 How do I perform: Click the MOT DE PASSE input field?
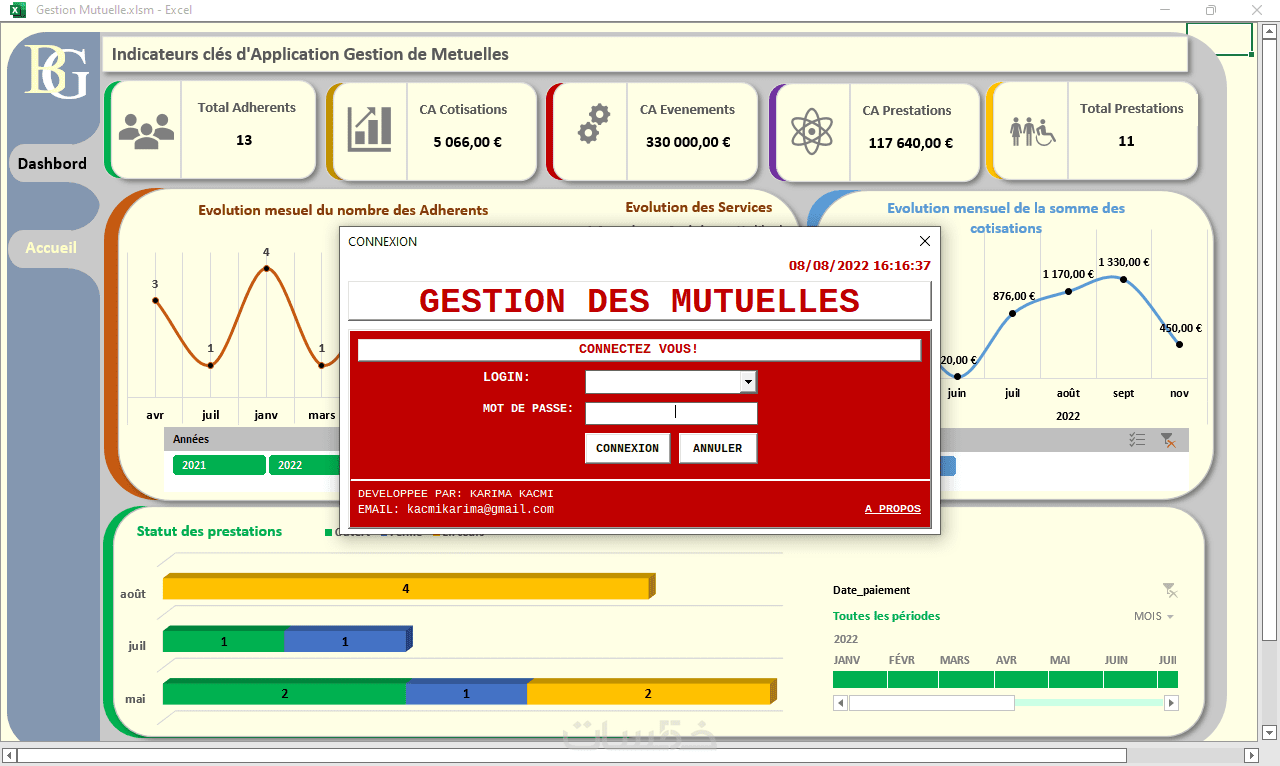coord(671,413)
